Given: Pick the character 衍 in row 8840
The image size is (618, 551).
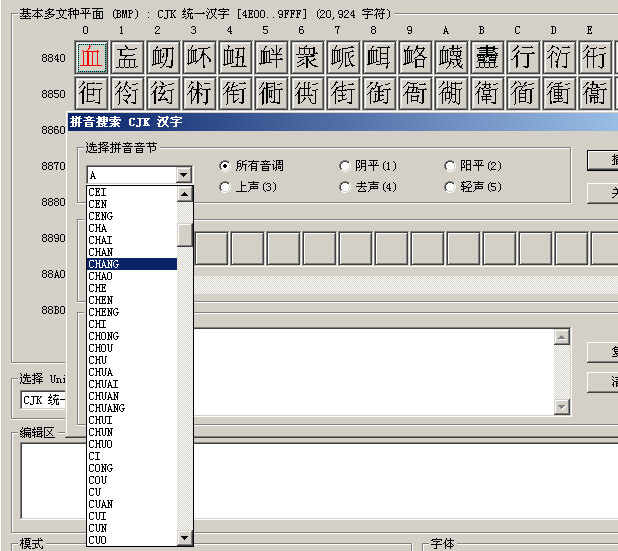Looking at the screenshot, I should 558,57.
